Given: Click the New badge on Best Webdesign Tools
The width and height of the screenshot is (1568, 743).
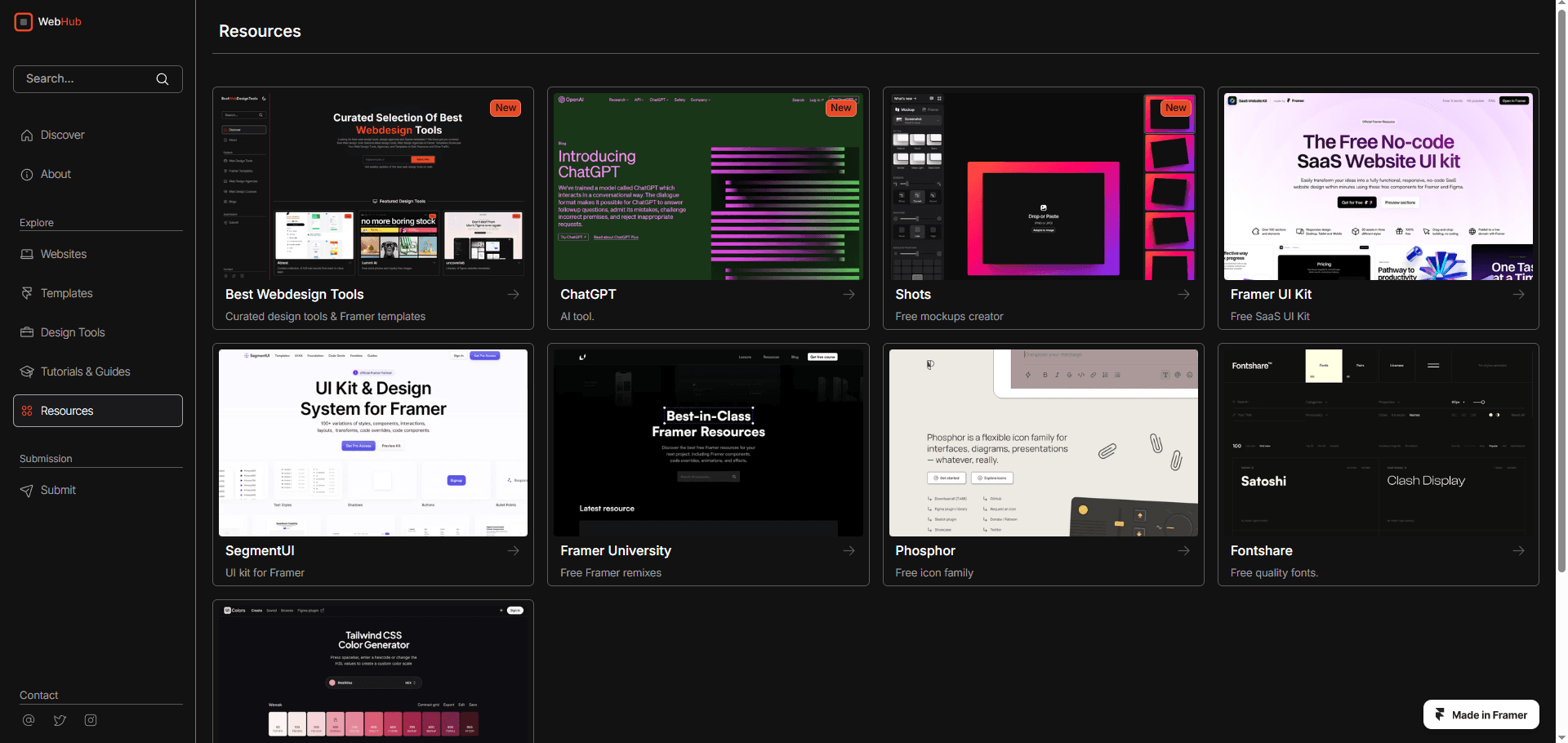Looking at the screenshot, I should [x=506, y=108].
